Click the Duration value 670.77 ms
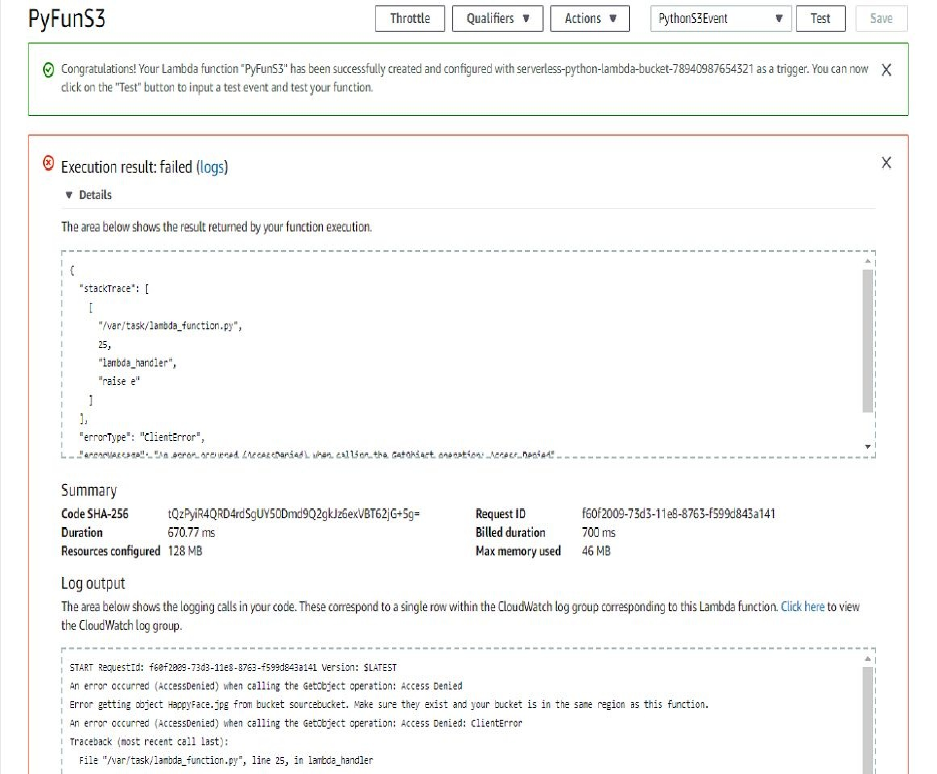 pyautogui.click(x=191, y=533)
